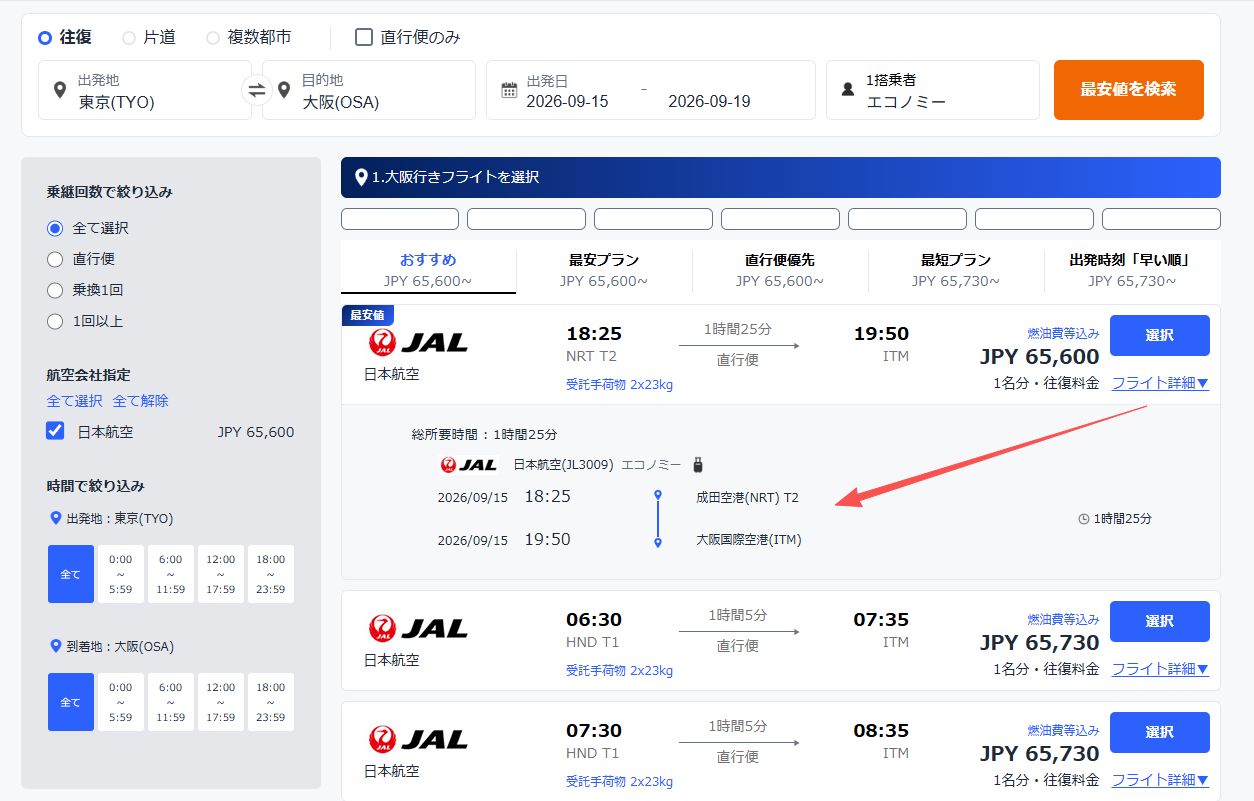Click clock icon beside 1時間25分 duration
Screen dimensions: 1254x801
[x=1084, y=519]
